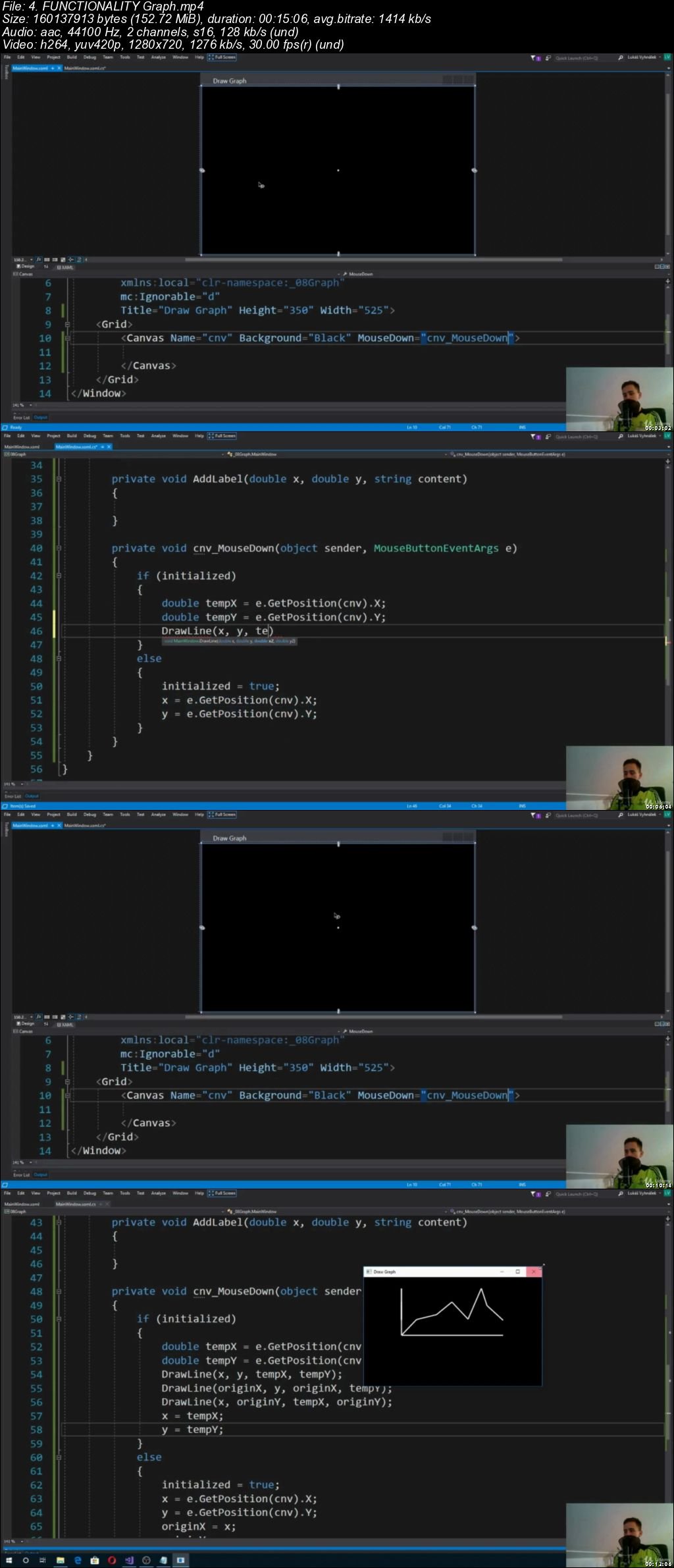This screenshot has height=1568, width=674.
Task: Open Microsoft Store from the taskbar
Action: pyautogui.click(x=95, y=1560)
